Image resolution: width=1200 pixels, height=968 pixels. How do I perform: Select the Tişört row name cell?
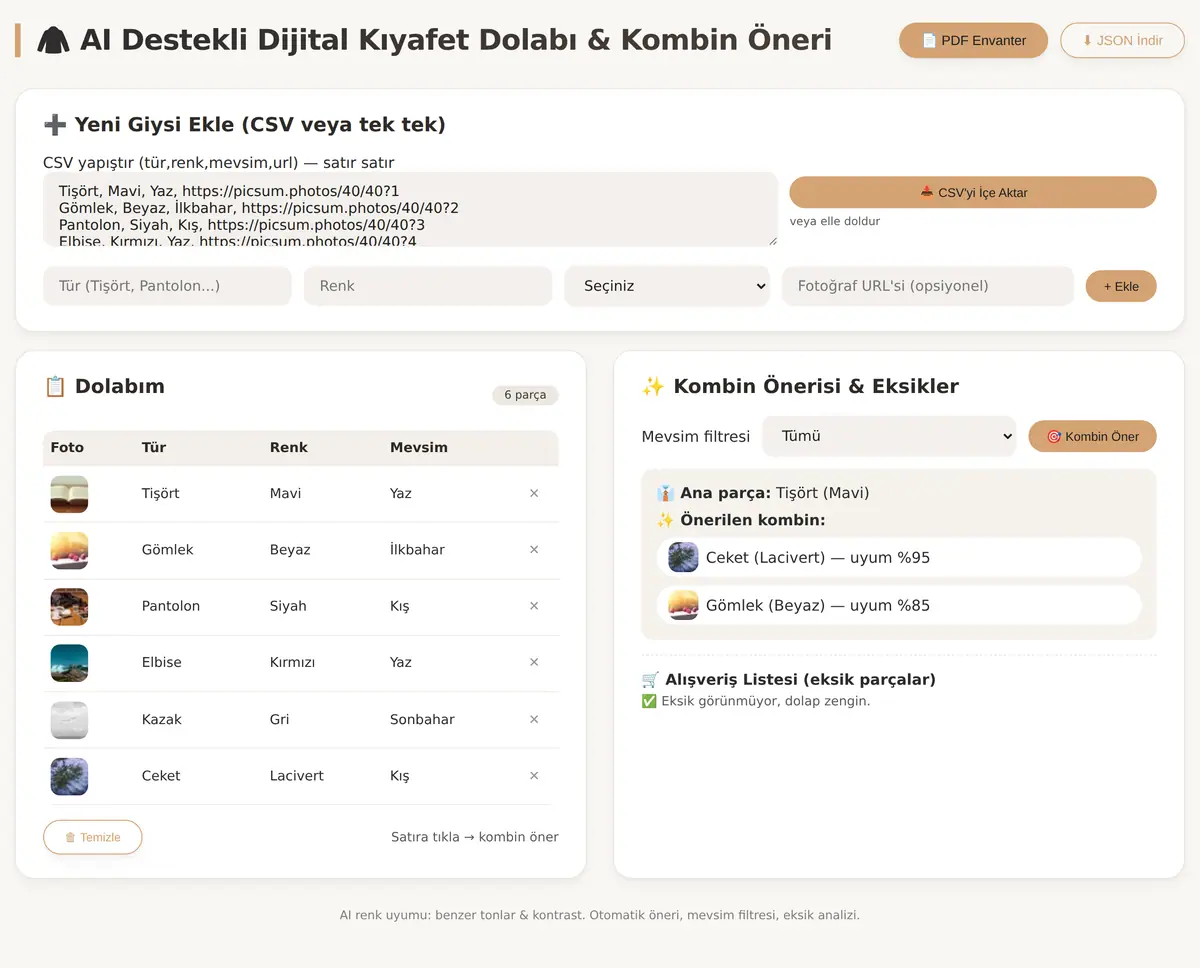point(161,493)
